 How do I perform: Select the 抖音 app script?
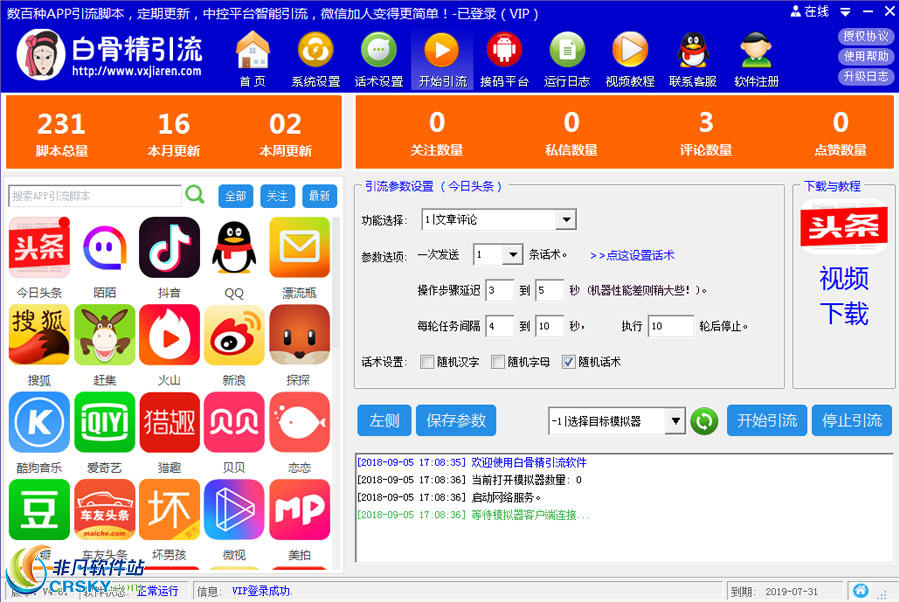(169, 247)
